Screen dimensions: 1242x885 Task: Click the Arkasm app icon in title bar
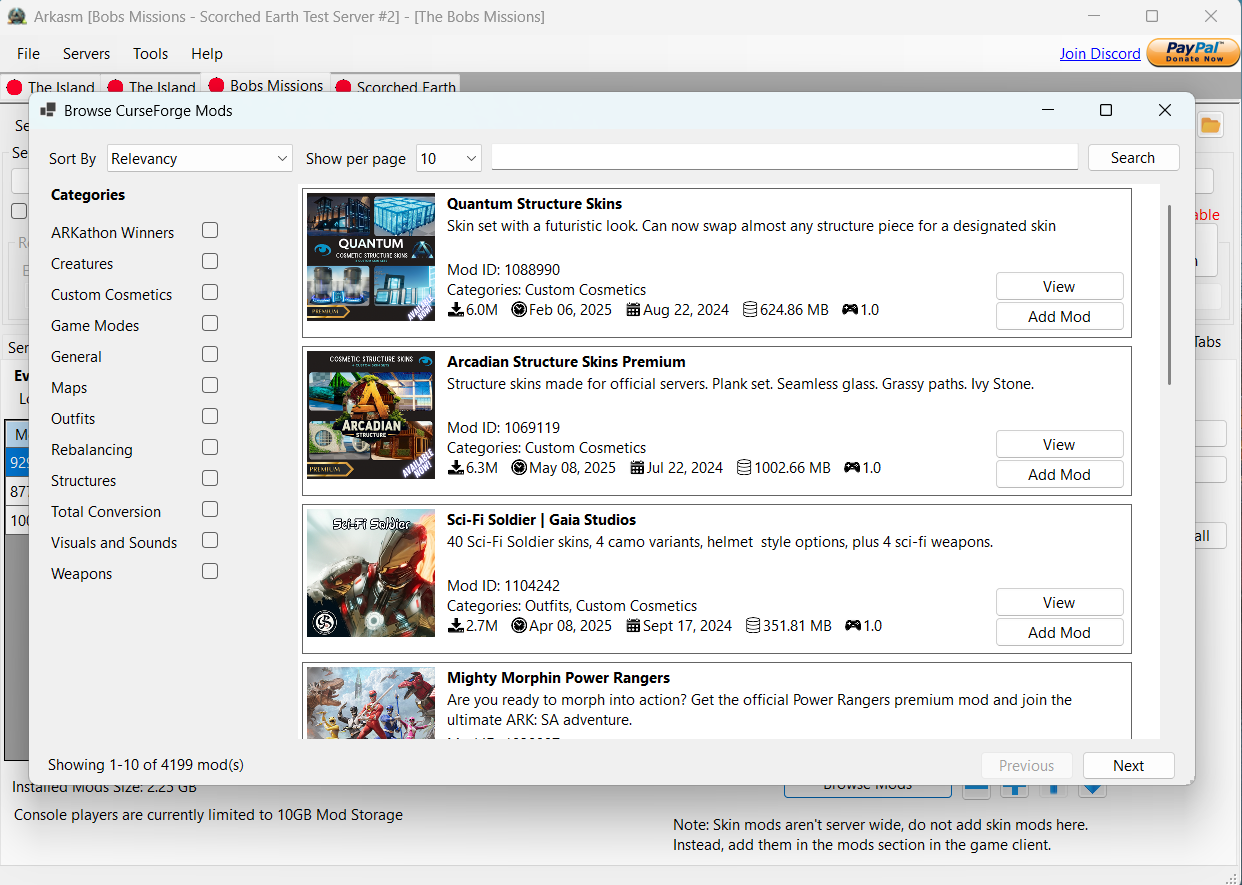pyautogui.click(x=16, y=17)
